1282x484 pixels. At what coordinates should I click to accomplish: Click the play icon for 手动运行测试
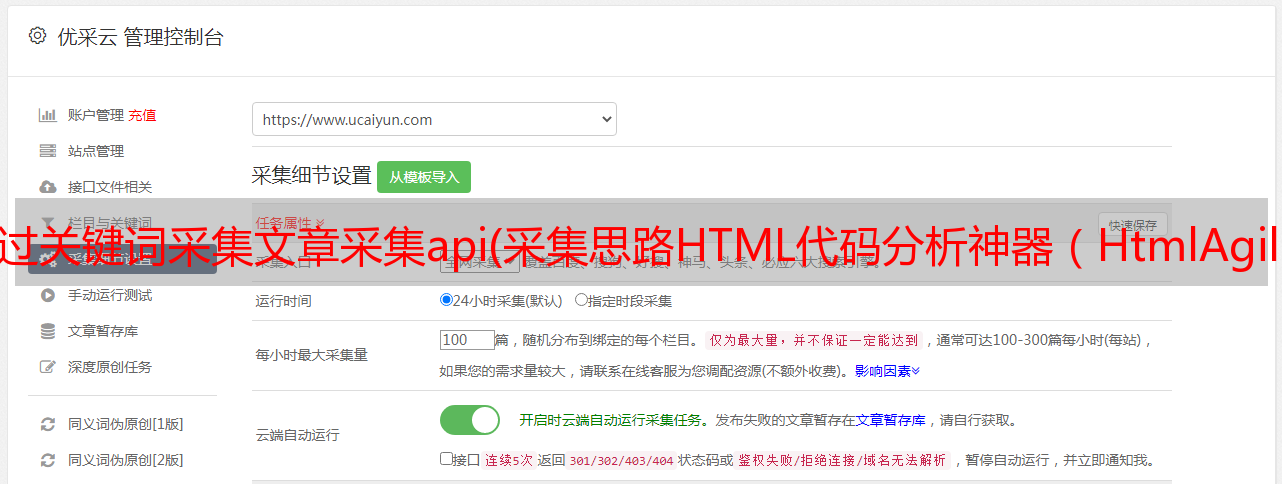47,295
